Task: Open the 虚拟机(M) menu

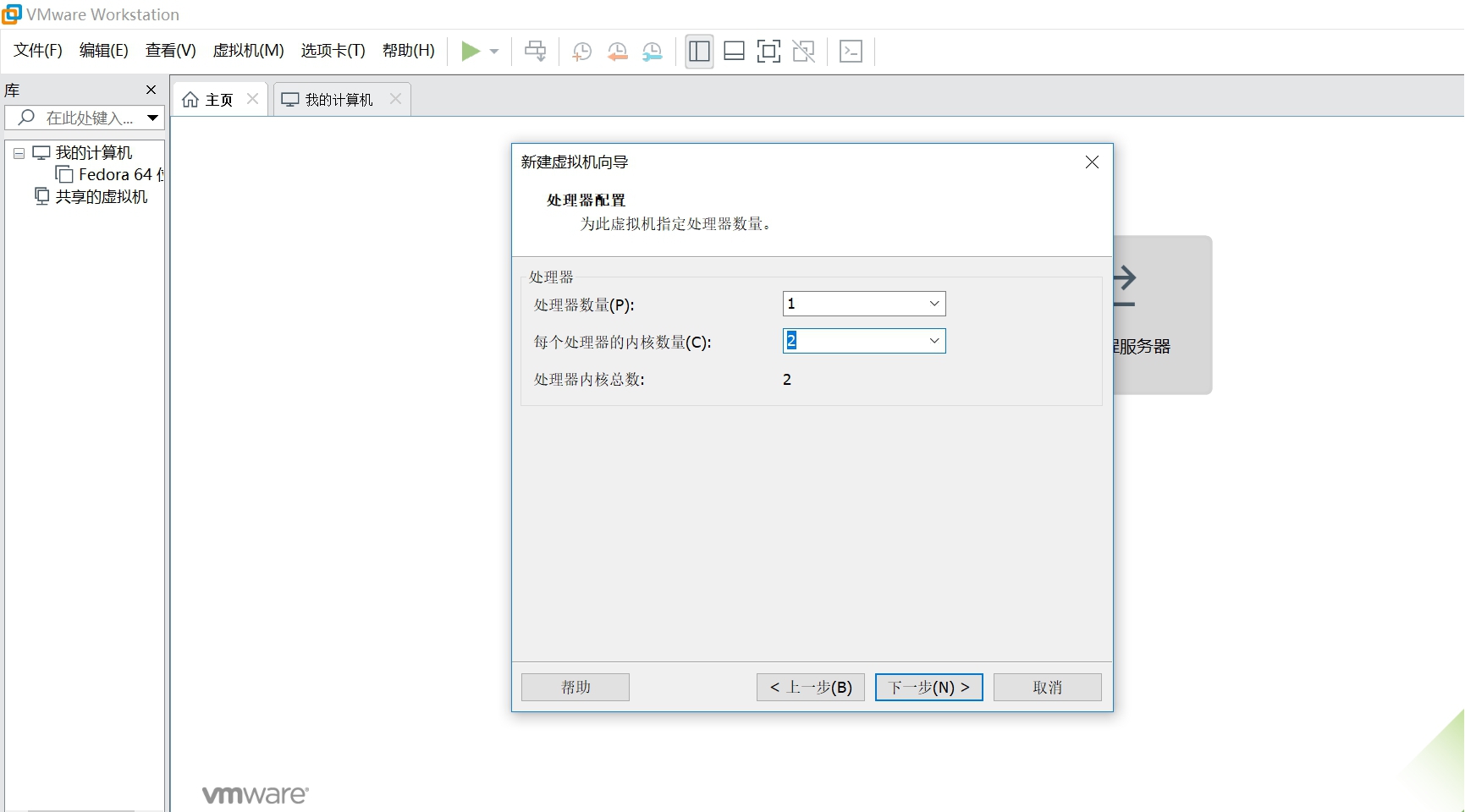Action: [247, 50]
